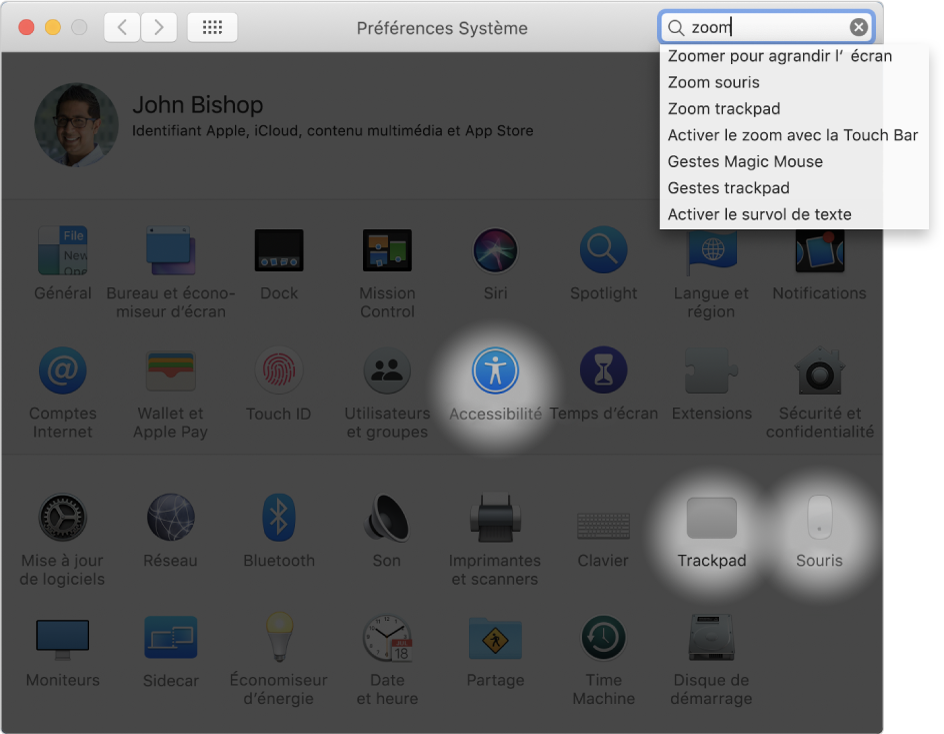Click the yellow minimize window button
944x734 pixels.
coord(53,27)
